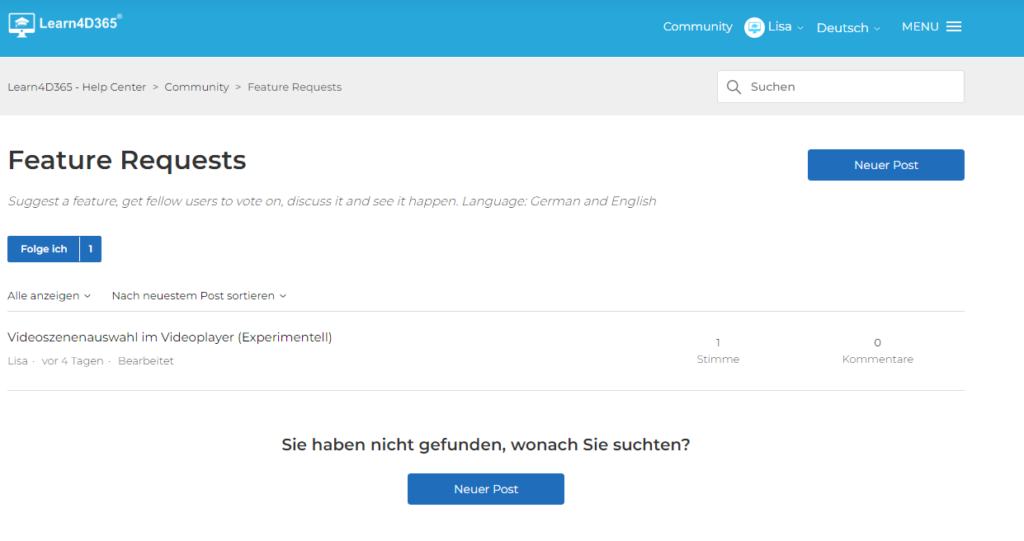Click the top Neuer Post button
This screenshot has height=541, width=1024.
[886, 165]
